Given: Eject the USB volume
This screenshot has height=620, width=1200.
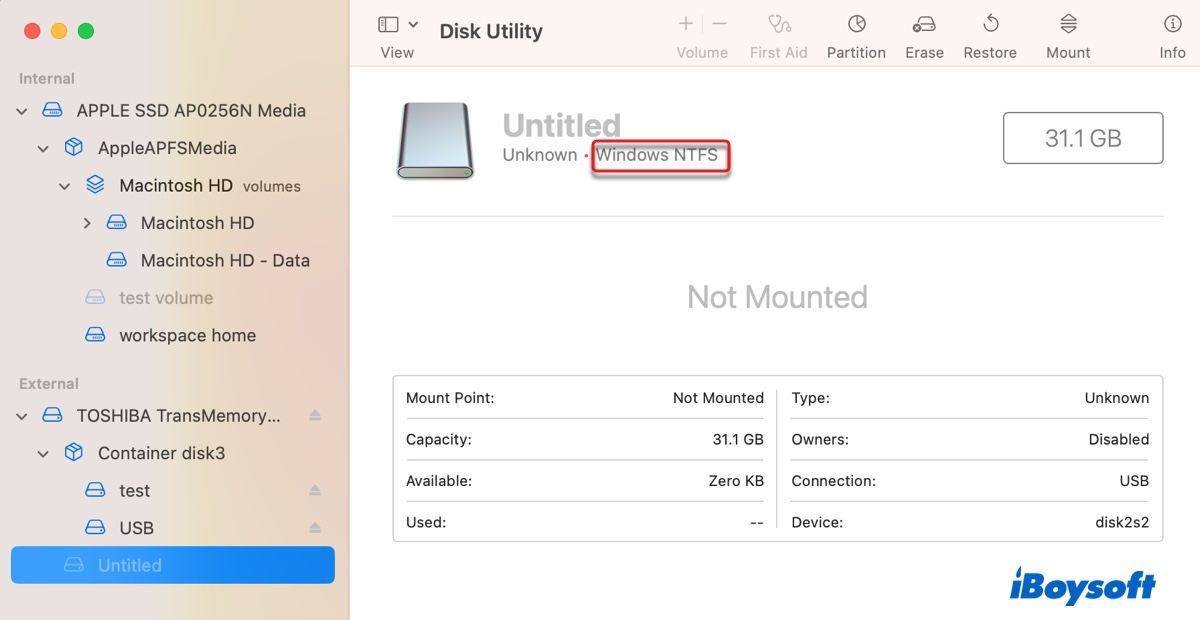Looking at the screenshot, I should (314, 527).
